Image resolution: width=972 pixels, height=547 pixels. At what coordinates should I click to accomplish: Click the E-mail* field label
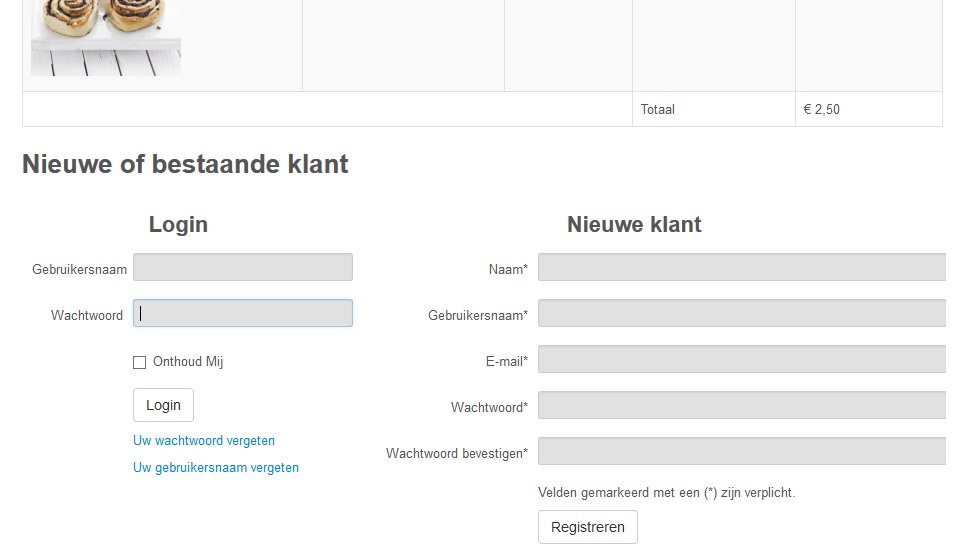507,362
